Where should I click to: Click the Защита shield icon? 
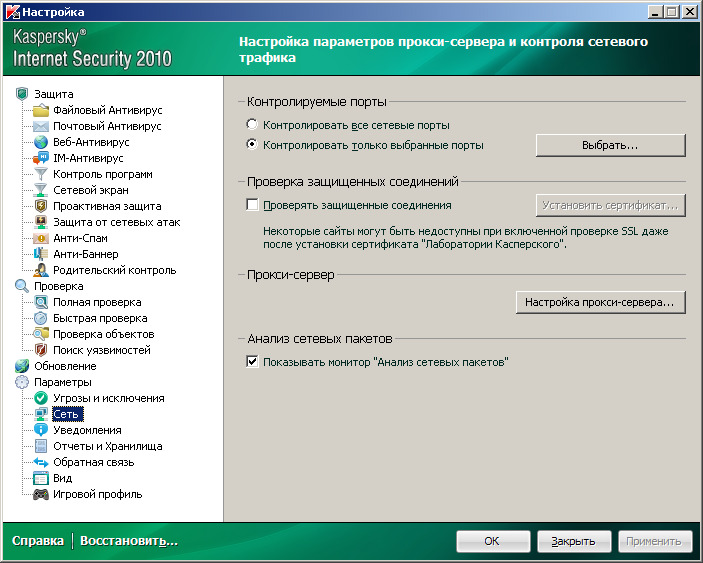tap(22, 94)
